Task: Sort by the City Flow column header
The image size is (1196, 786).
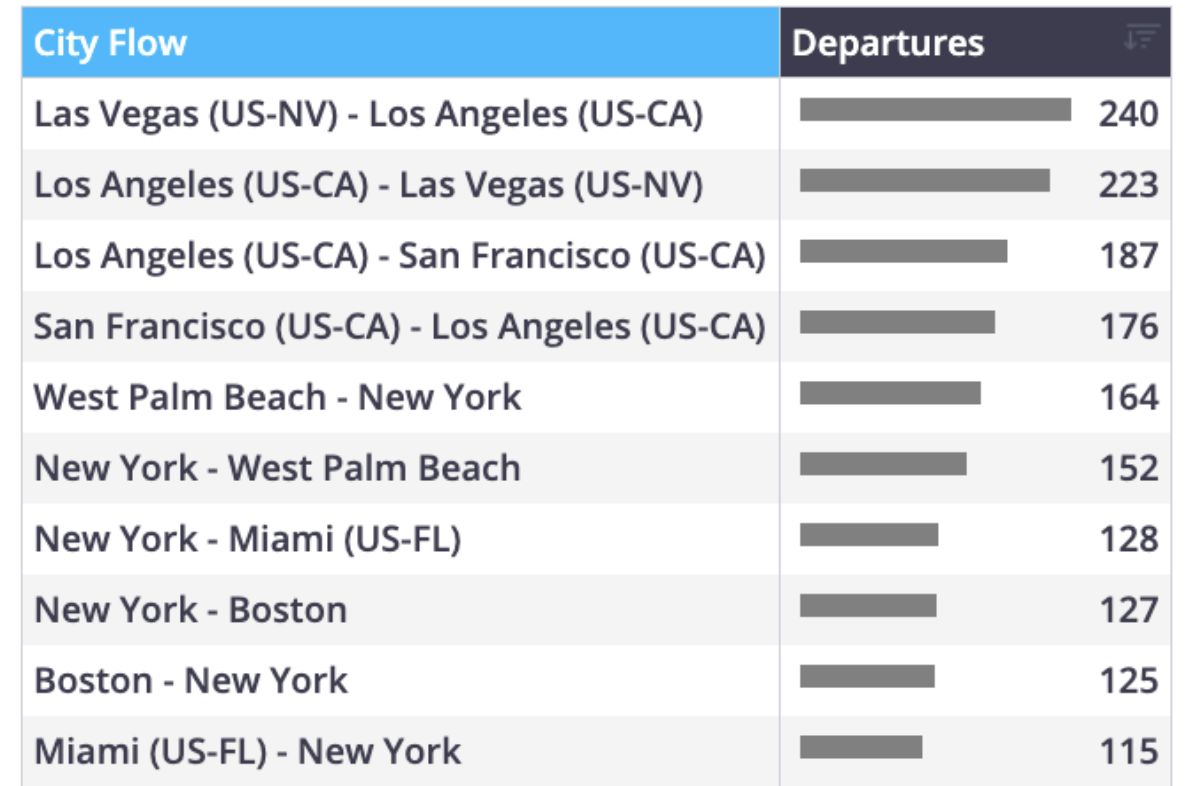Action: [x=400, y=43]
